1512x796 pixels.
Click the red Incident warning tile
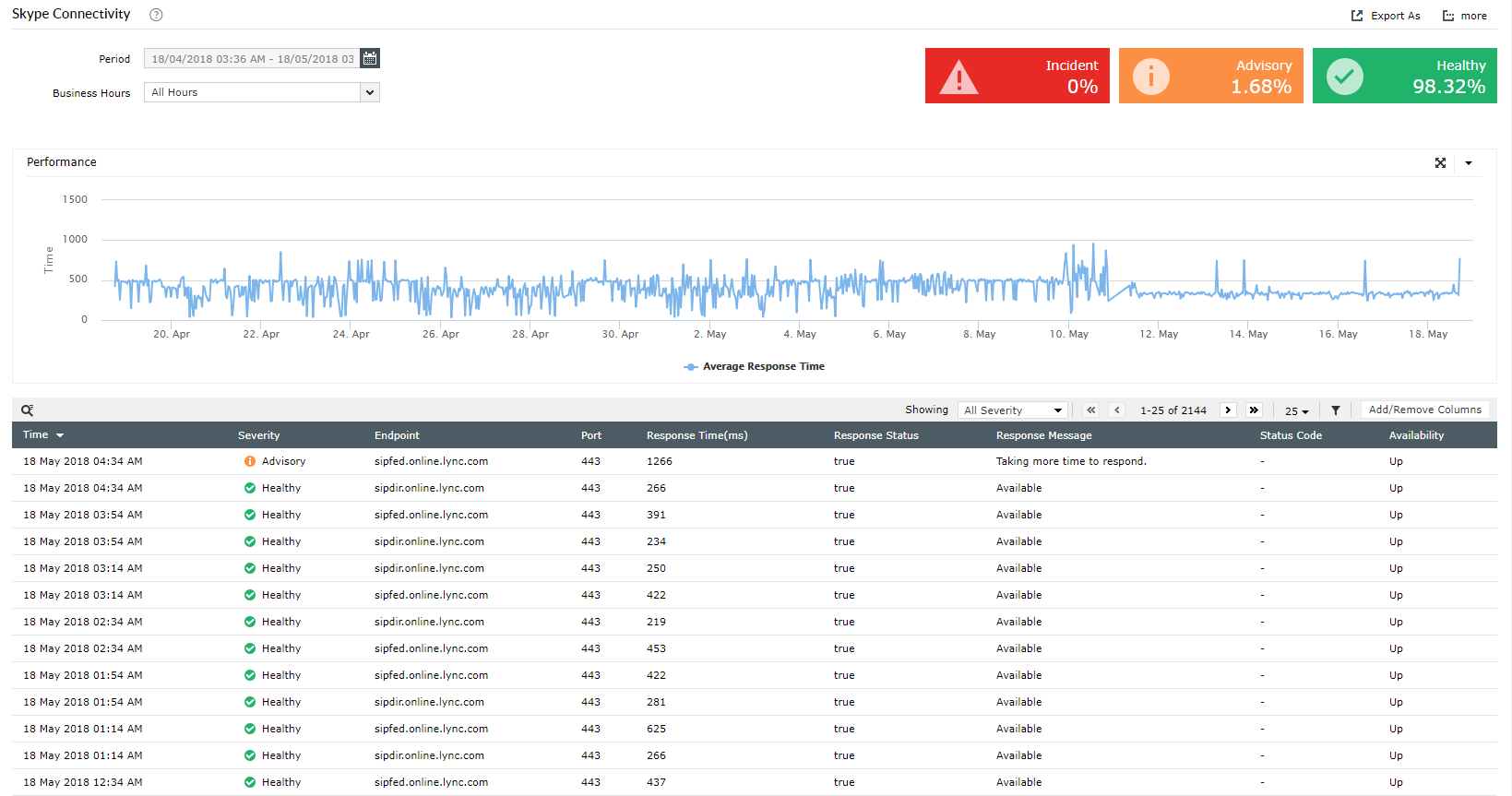tap(1017, 76)
